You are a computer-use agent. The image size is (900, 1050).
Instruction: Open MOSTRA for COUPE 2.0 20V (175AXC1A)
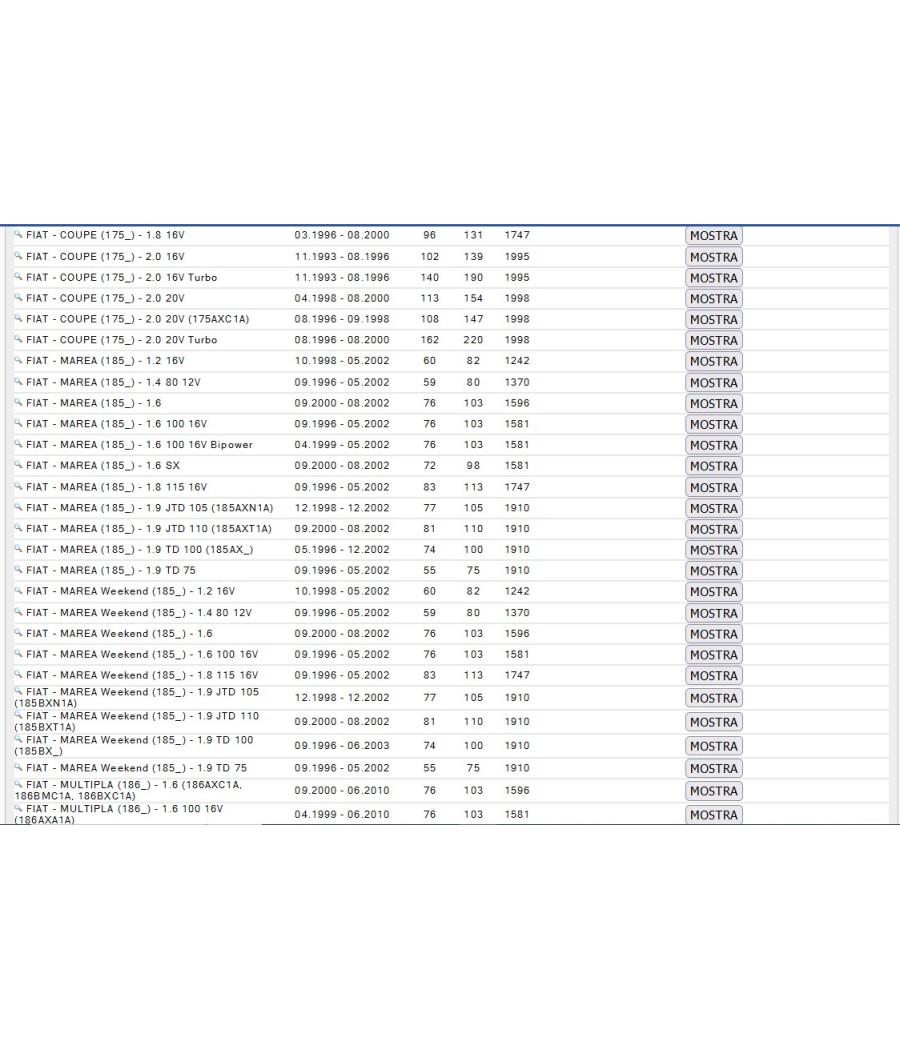point(714,319)
